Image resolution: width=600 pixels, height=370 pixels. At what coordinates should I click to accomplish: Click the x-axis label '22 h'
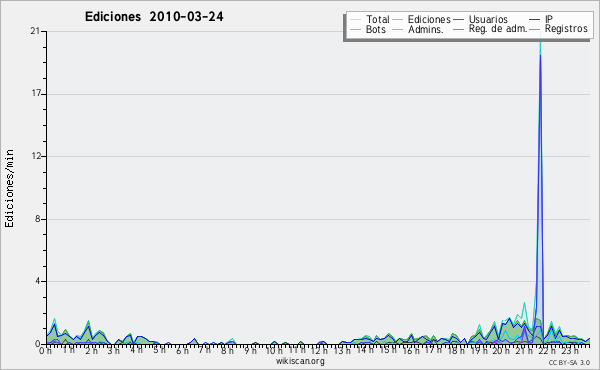coord(546,350)
